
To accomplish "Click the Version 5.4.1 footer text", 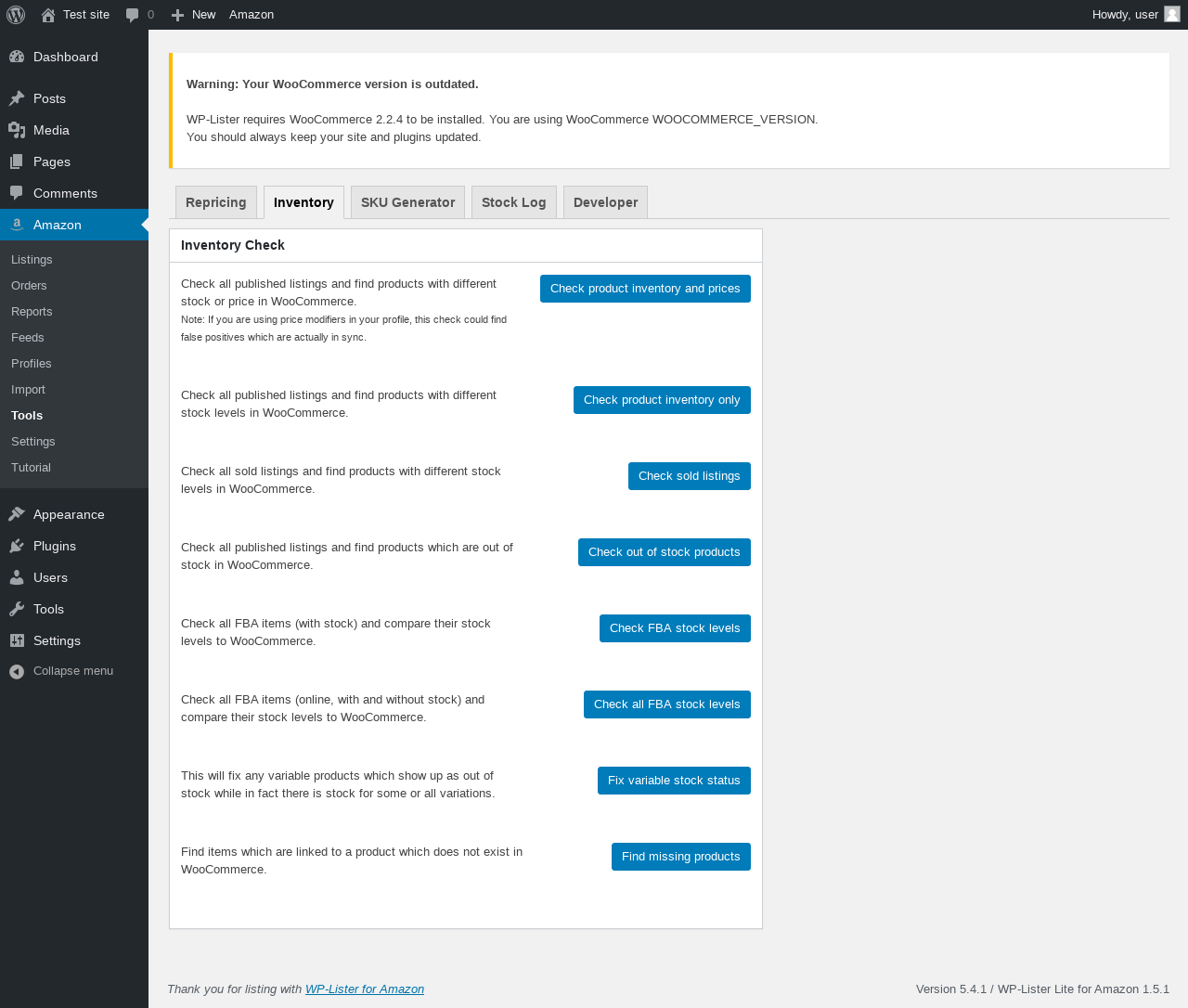I will point(1042,989).
